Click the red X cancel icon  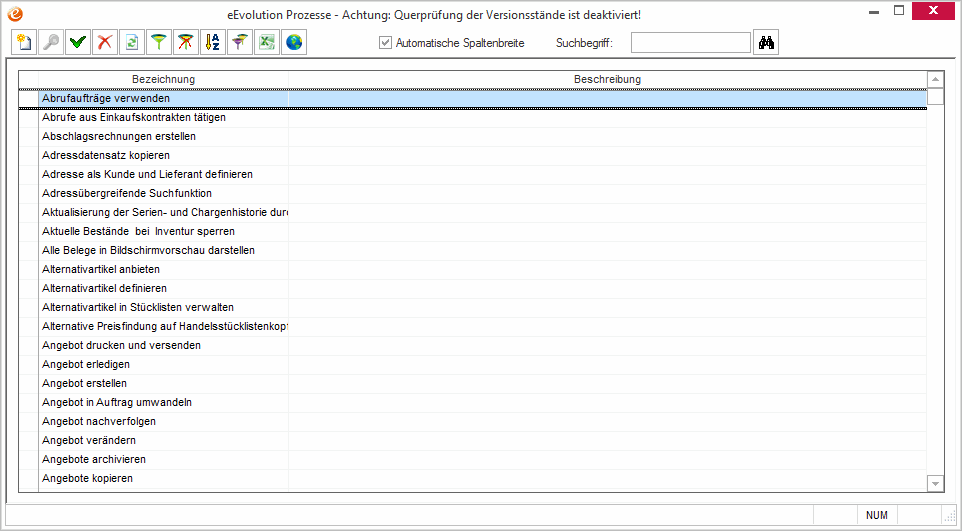(105, 42)
